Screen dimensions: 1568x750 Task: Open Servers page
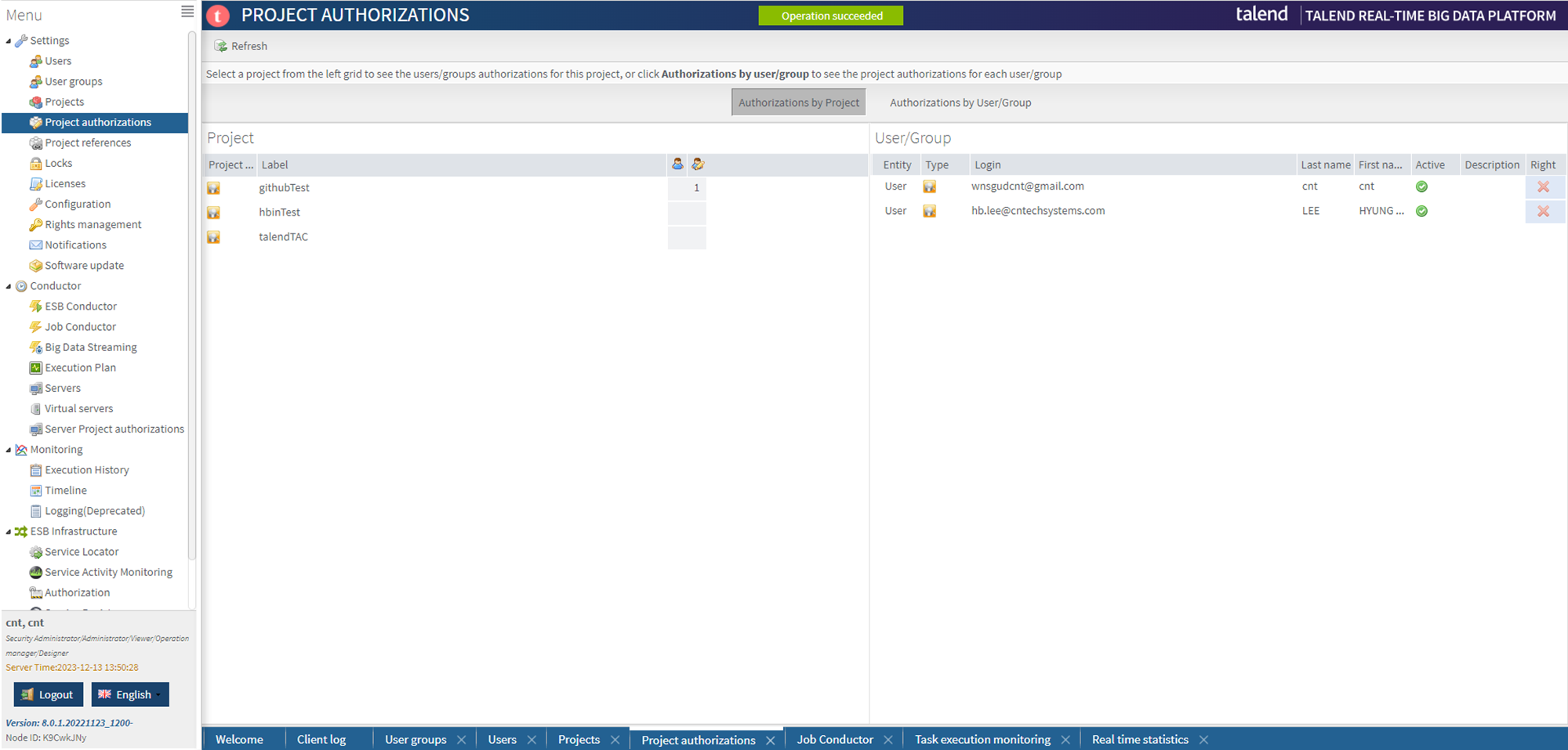(x=63, y=388)
